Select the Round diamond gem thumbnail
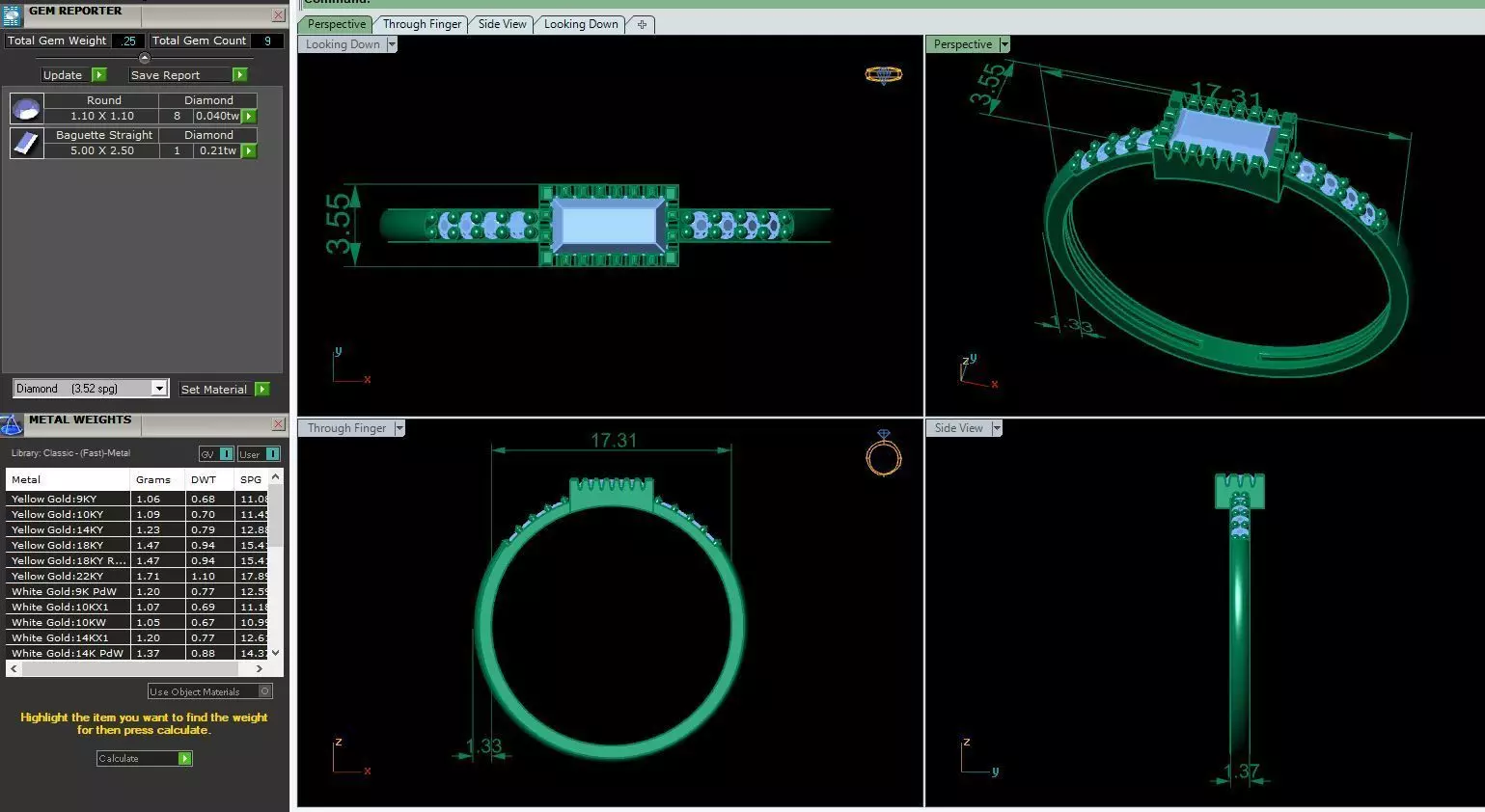Screen dimensions: 1485x812 tap(26, 108)
